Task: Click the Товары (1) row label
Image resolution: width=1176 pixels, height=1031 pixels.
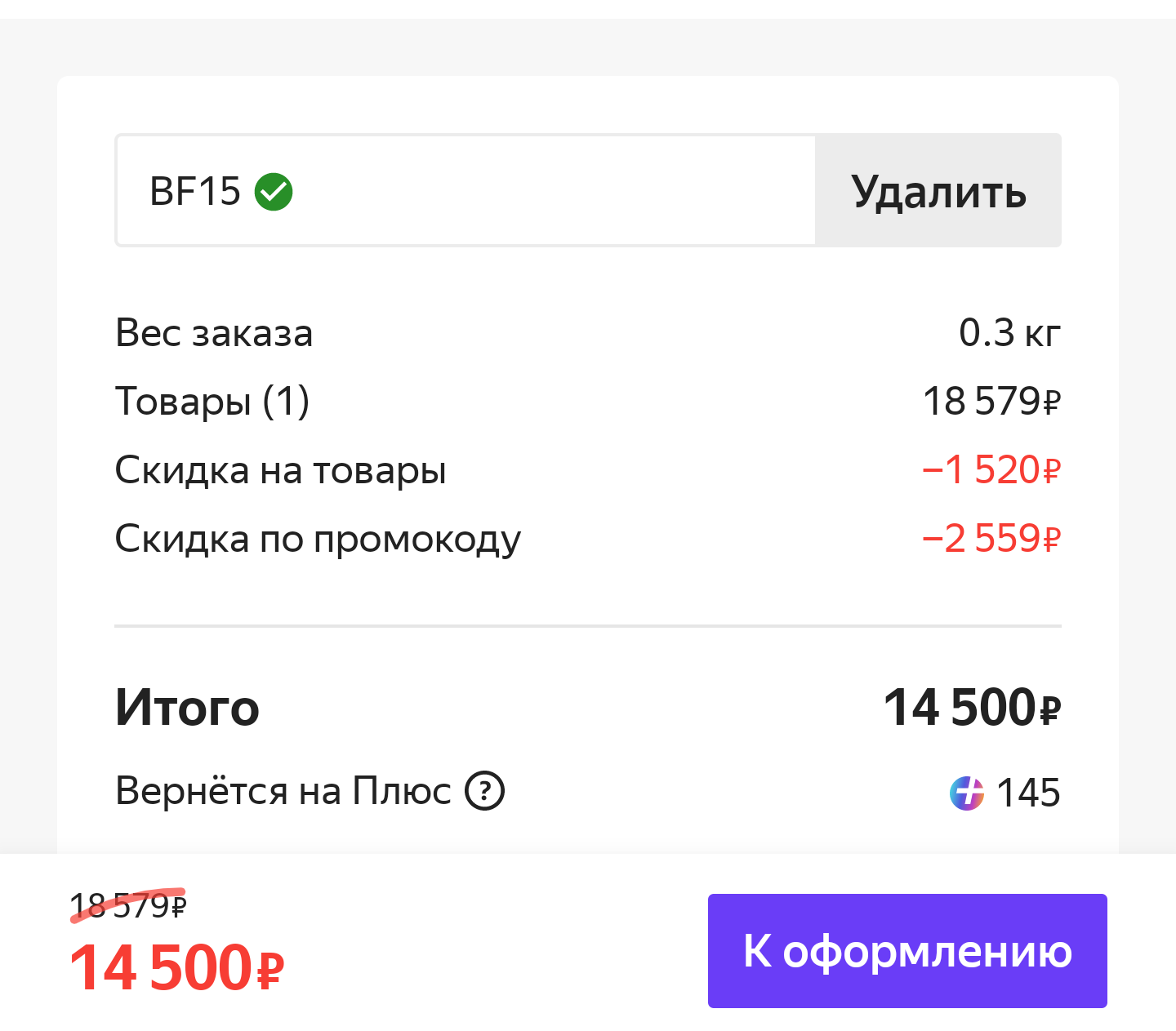Action: 212,402
